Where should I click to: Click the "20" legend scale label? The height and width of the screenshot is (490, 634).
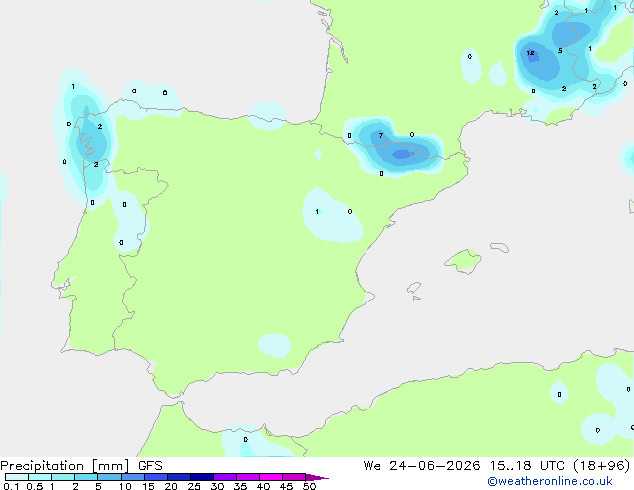pos(171,486)
